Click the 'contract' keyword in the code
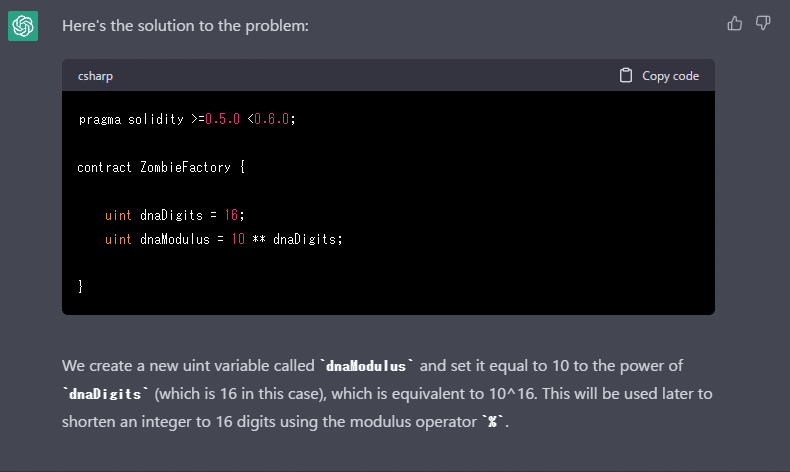 coord(104,167)
